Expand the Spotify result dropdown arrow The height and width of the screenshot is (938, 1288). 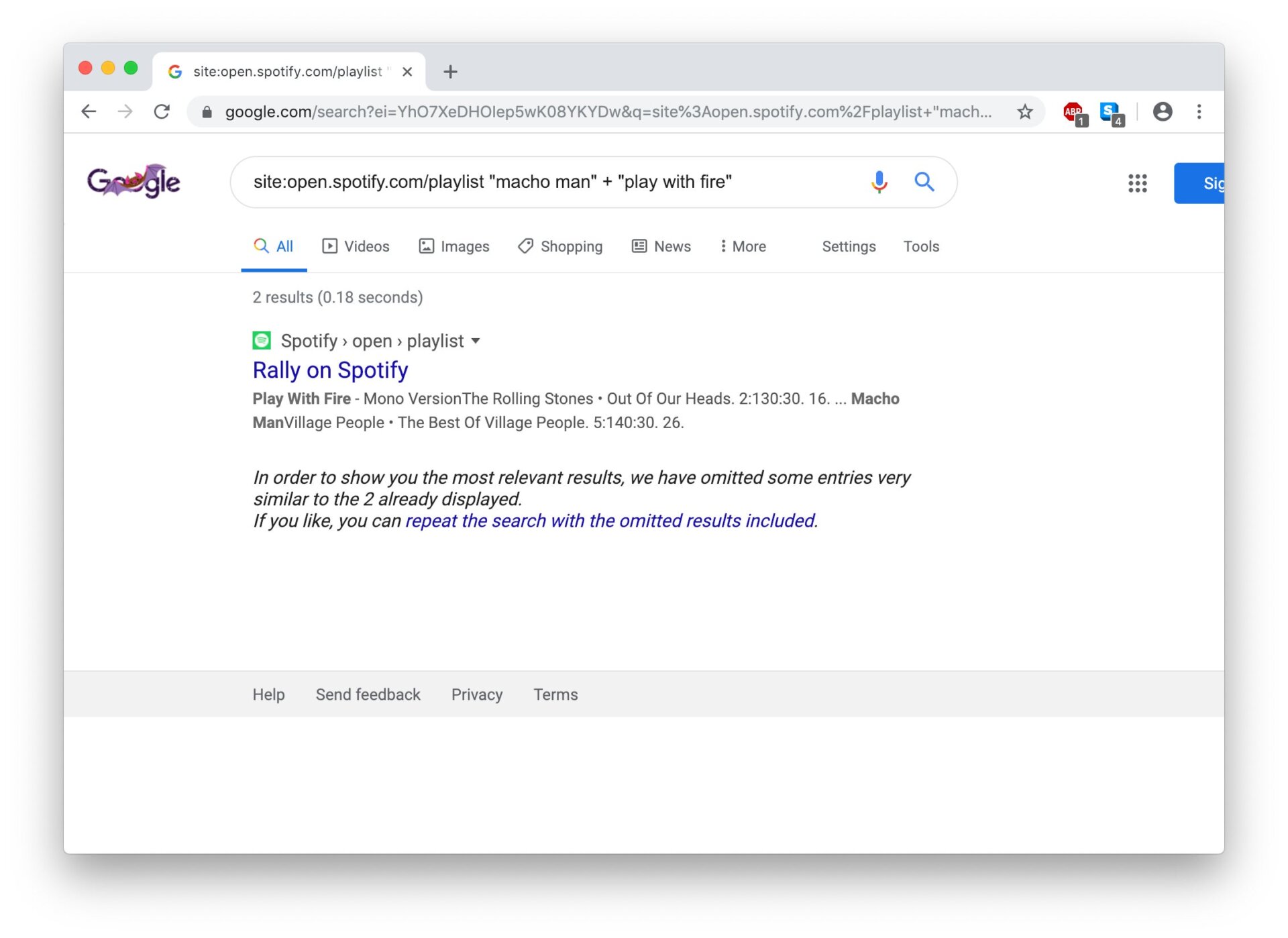click(x=476, y=341)
